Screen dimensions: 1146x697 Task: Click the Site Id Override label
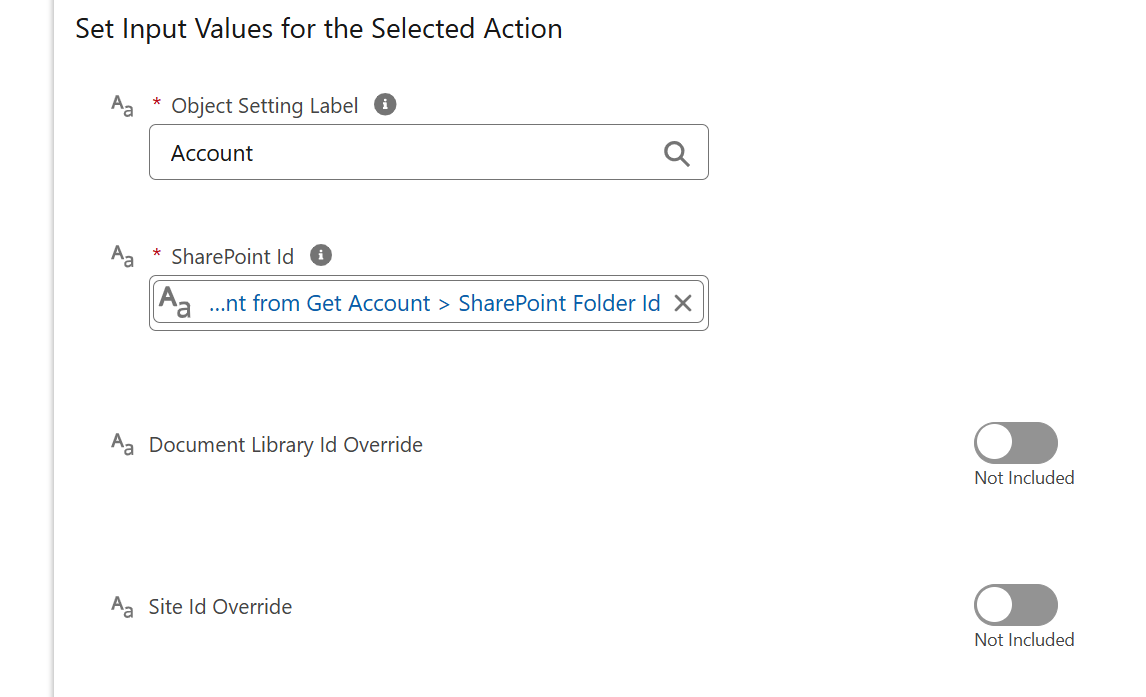(220, 606)
